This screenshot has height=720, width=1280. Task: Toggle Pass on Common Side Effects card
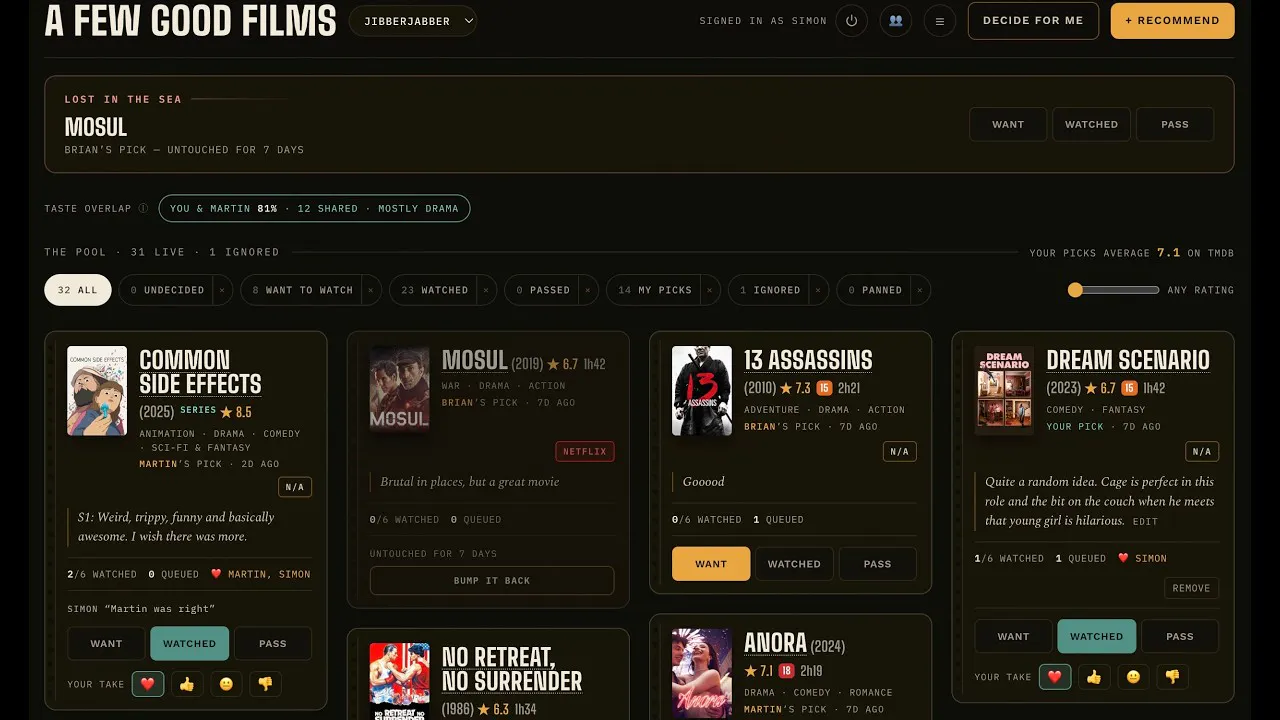click(273, 644)
